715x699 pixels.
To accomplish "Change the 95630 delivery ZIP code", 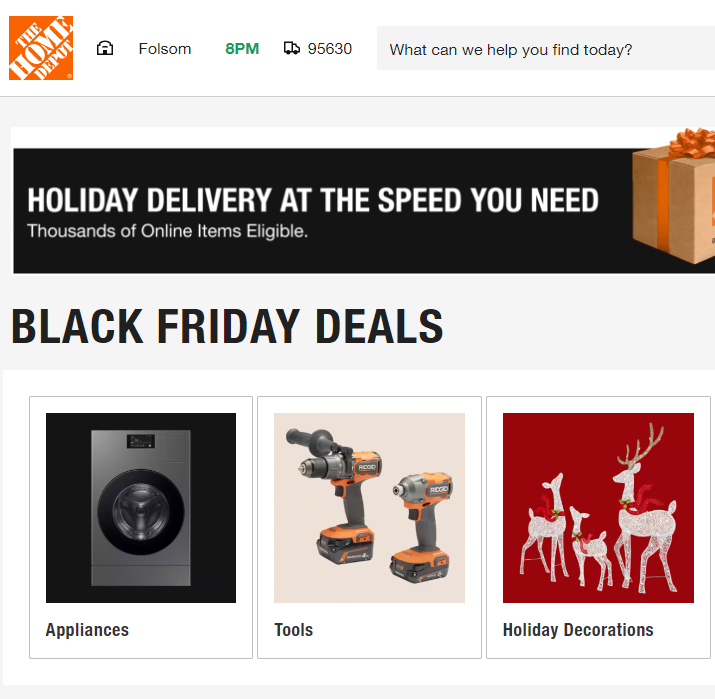I will tap(330, 48).
